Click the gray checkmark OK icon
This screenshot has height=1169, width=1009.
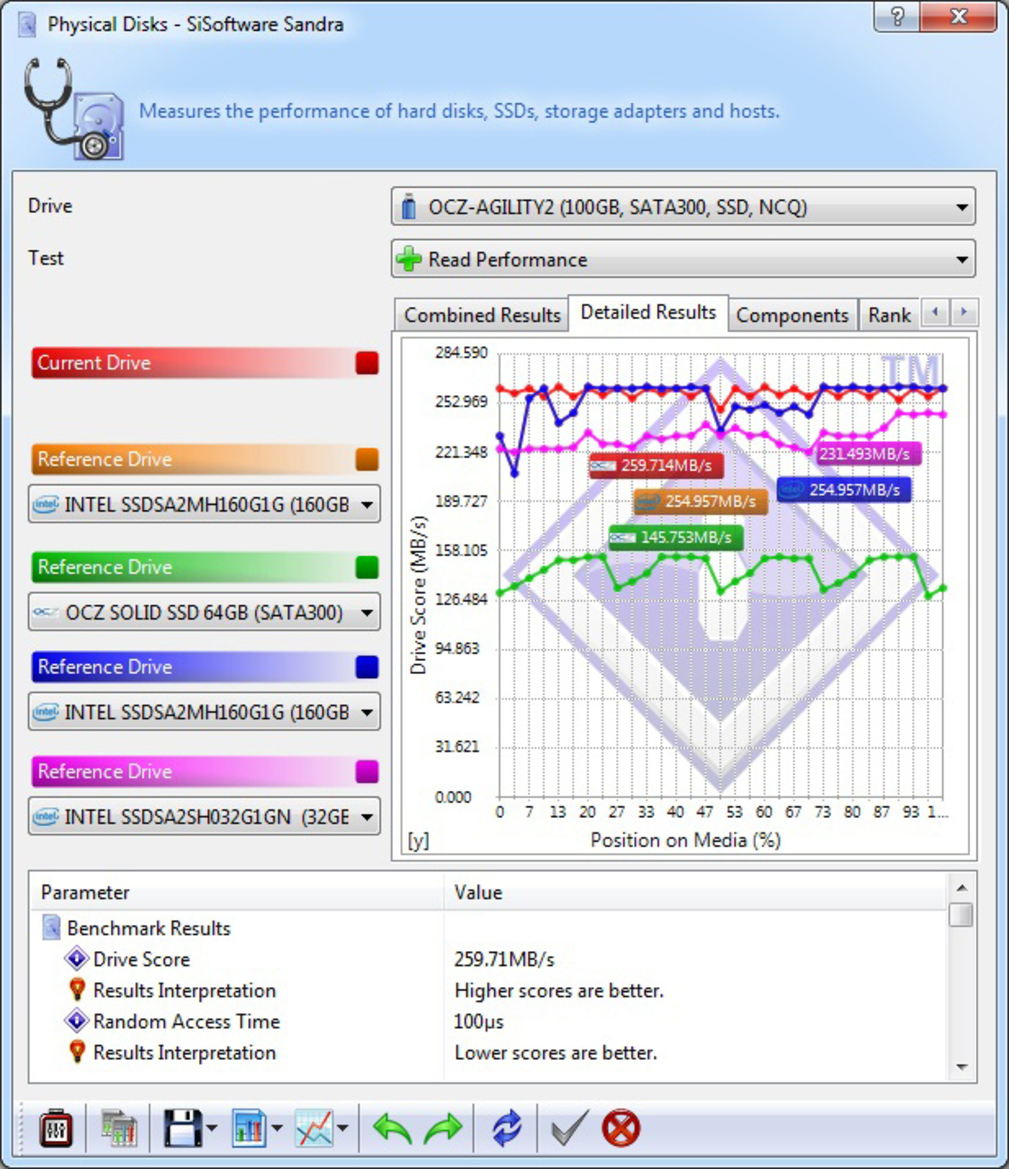coord(569,1128)
